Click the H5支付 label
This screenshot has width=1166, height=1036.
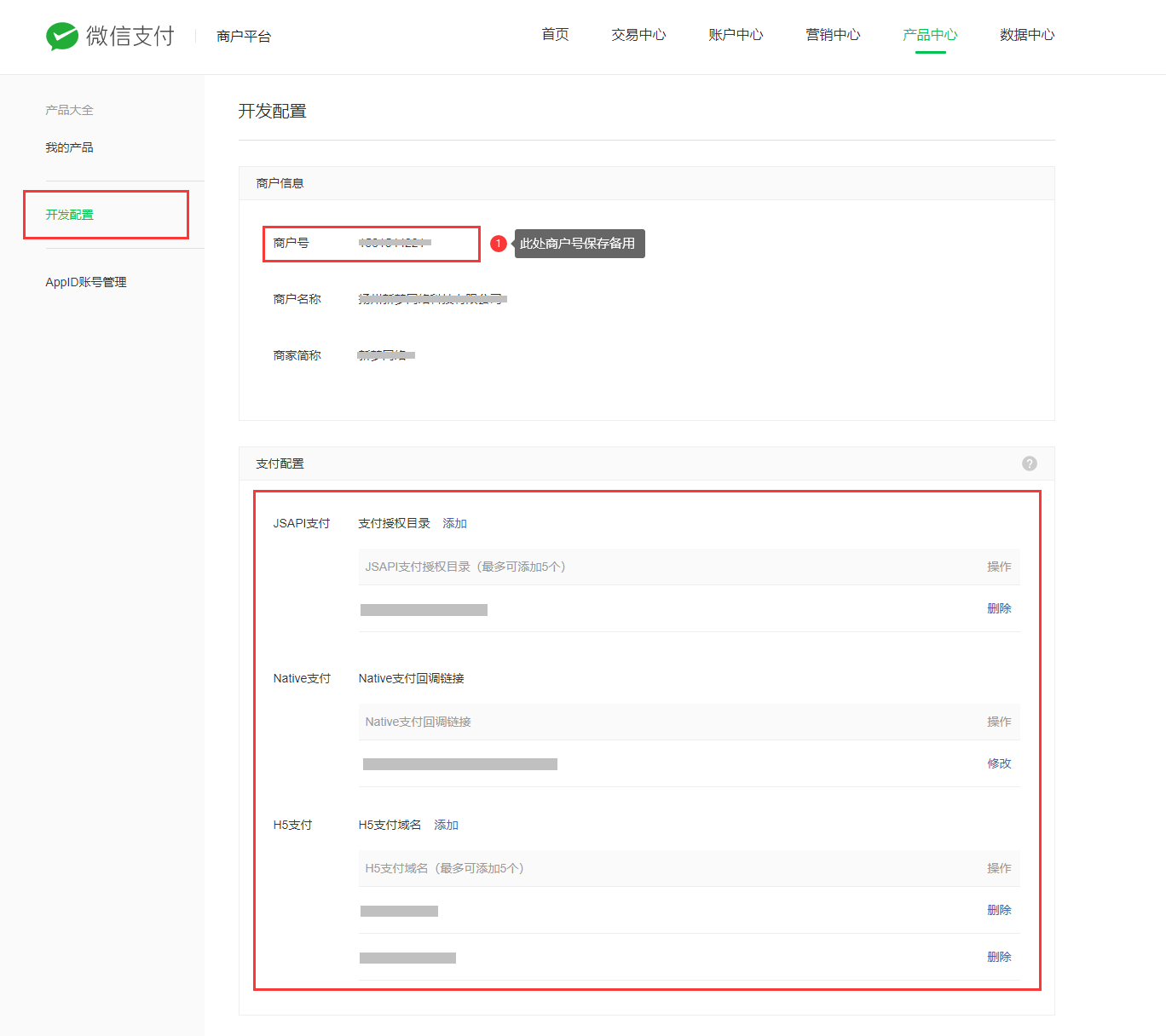(x=292, y=825)
